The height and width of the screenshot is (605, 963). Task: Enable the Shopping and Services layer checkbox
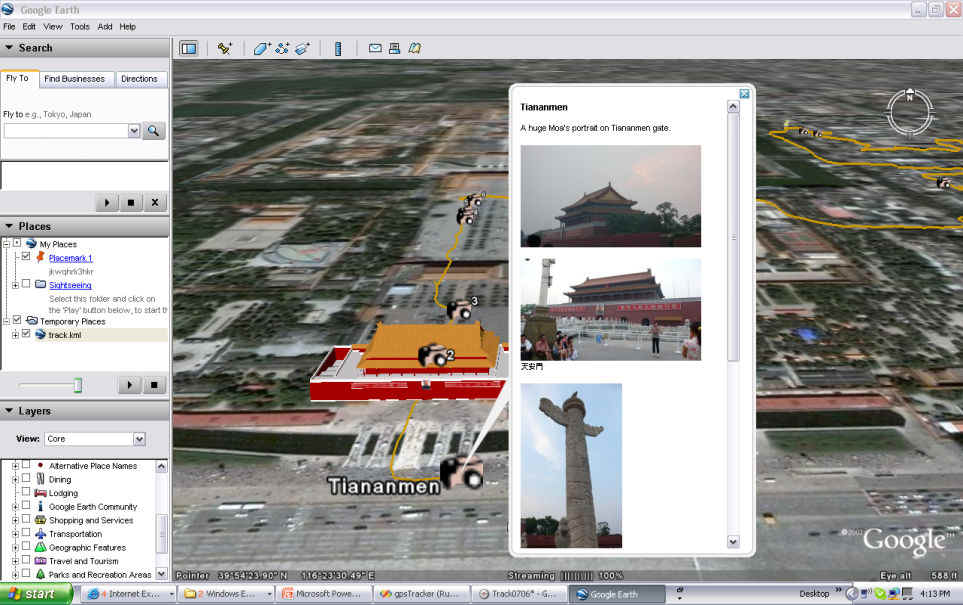26,519
